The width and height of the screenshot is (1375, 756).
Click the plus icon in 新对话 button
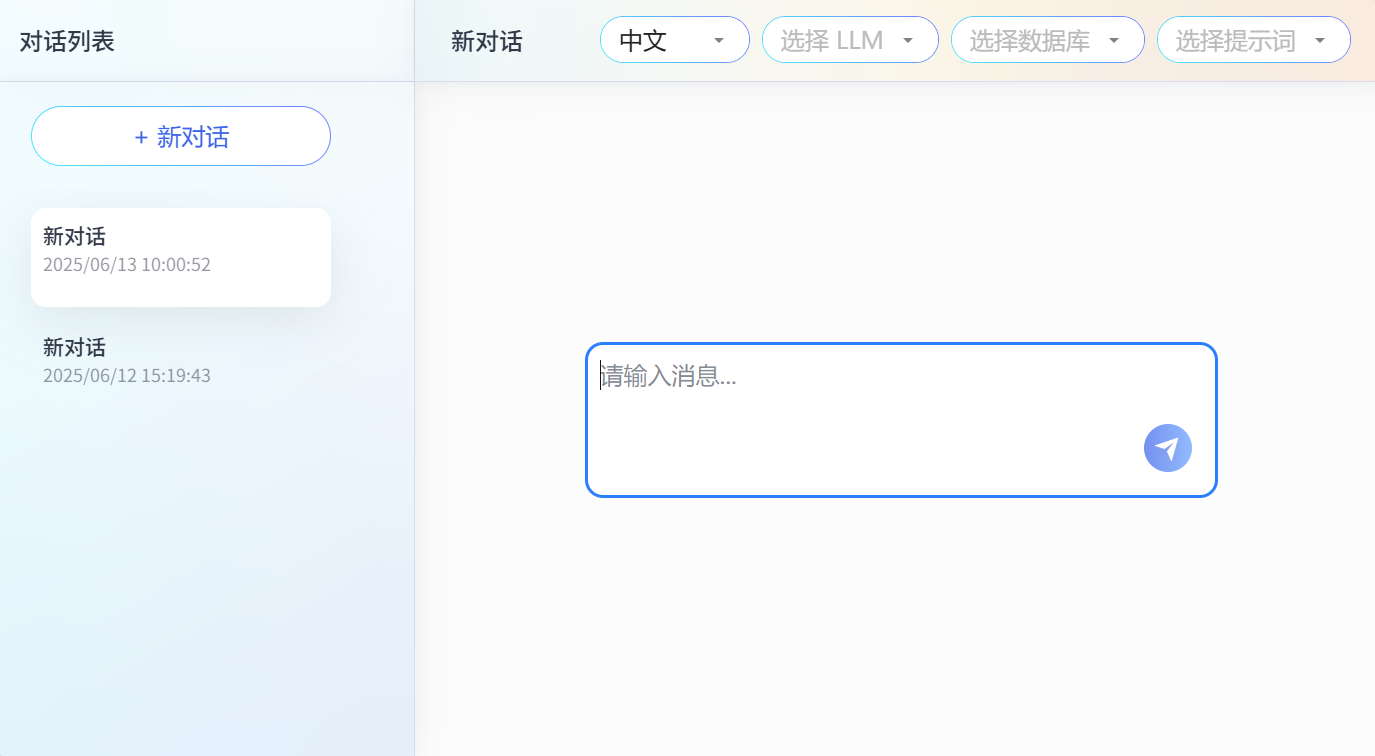click(x=141, y=137)
